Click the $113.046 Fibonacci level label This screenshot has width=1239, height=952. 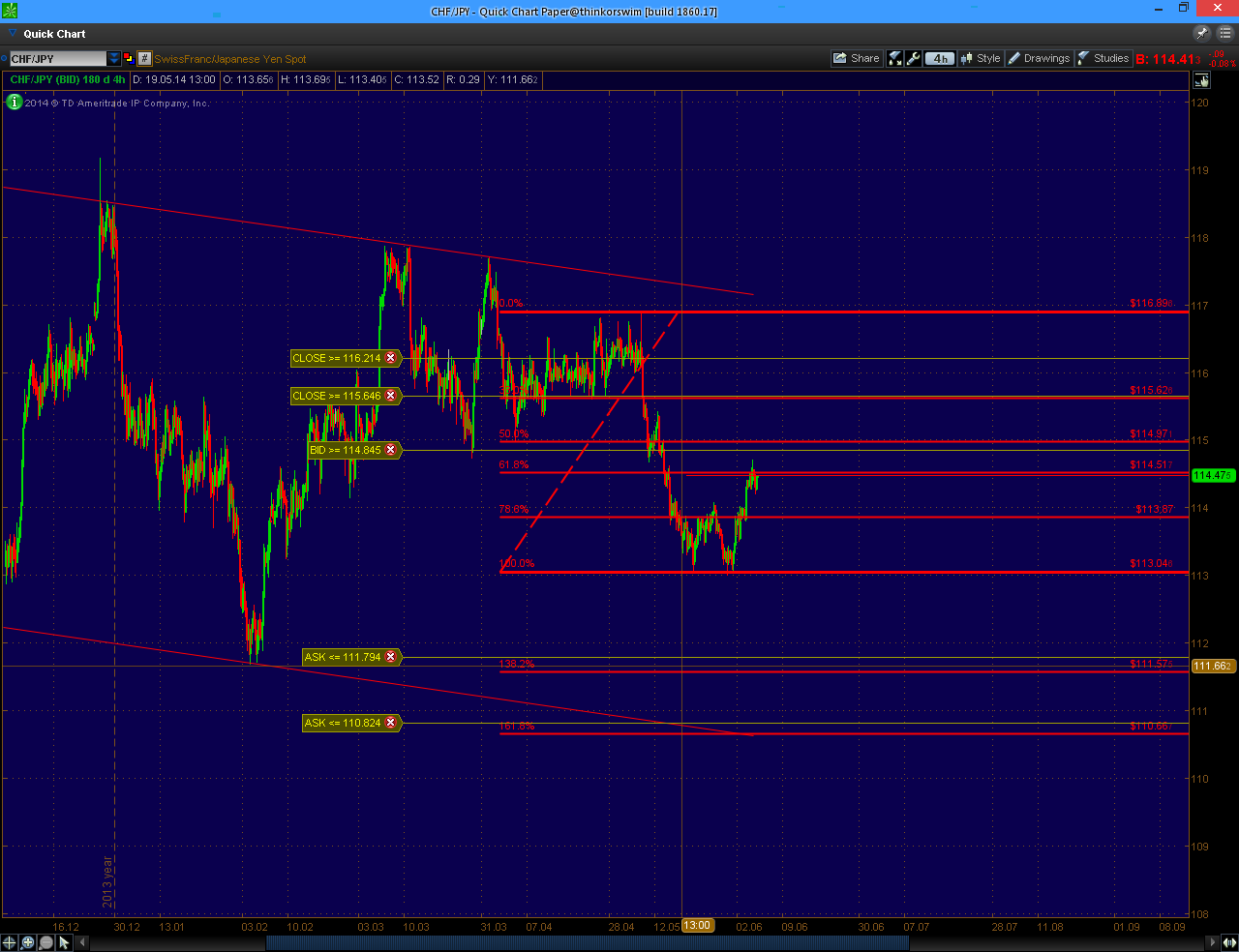click(x=1151, y=563)
